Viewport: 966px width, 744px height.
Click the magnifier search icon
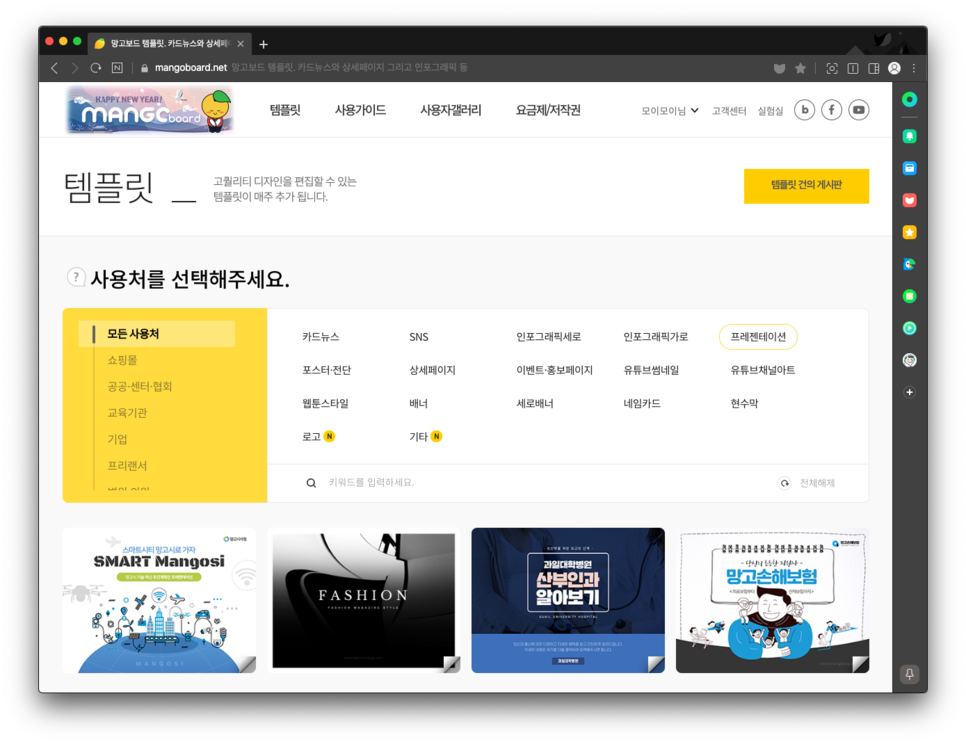311,483
